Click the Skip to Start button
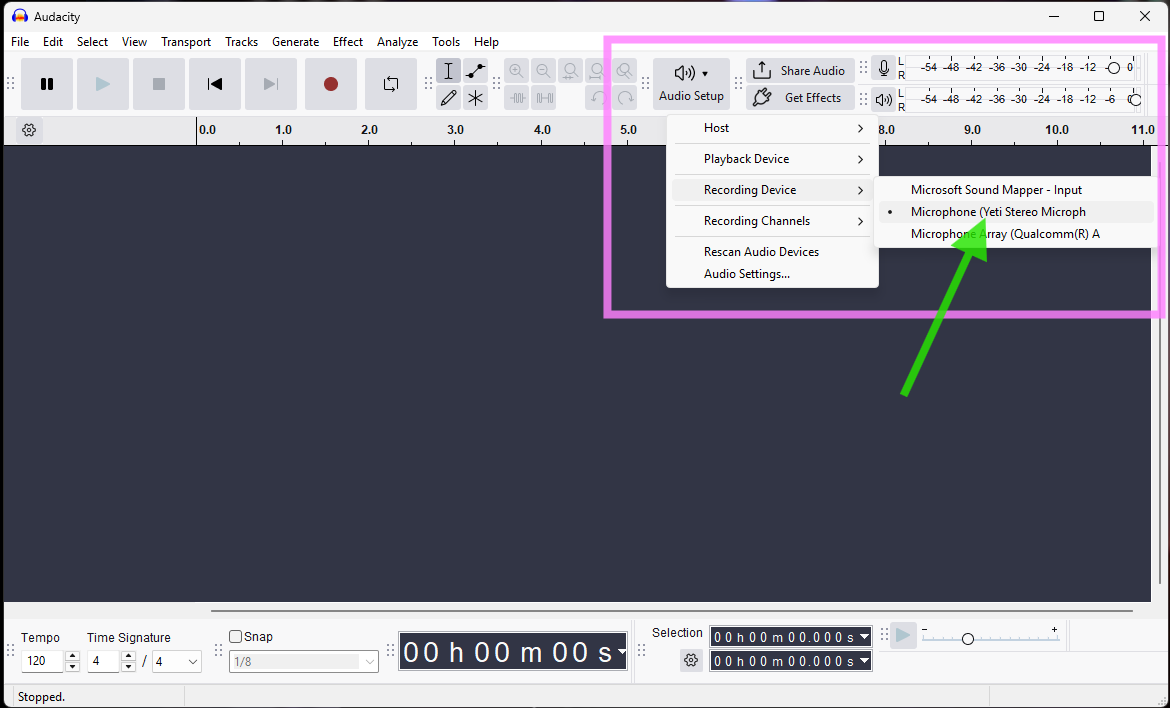Viewport: 1170px width, 708px height. click(215, 84)
